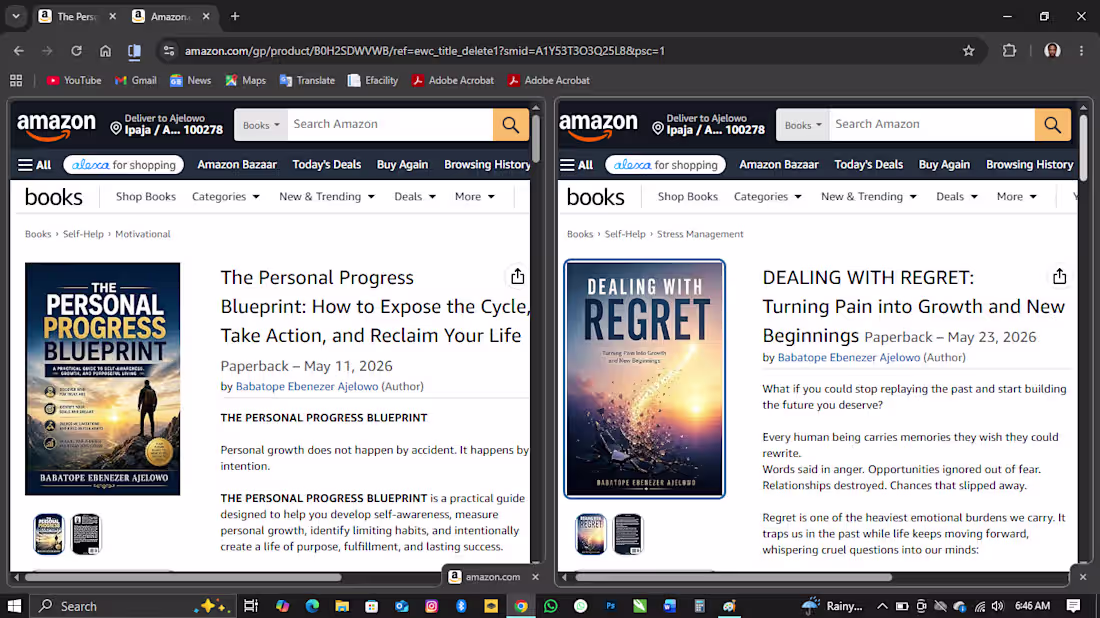Open Buy Again in the left pane
The image size is (1100, 618).
[x=402, y=165]
